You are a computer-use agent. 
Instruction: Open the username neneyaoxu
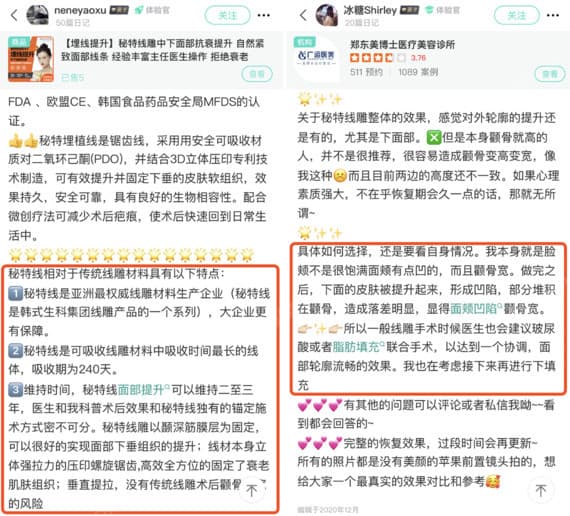point(80,10)
